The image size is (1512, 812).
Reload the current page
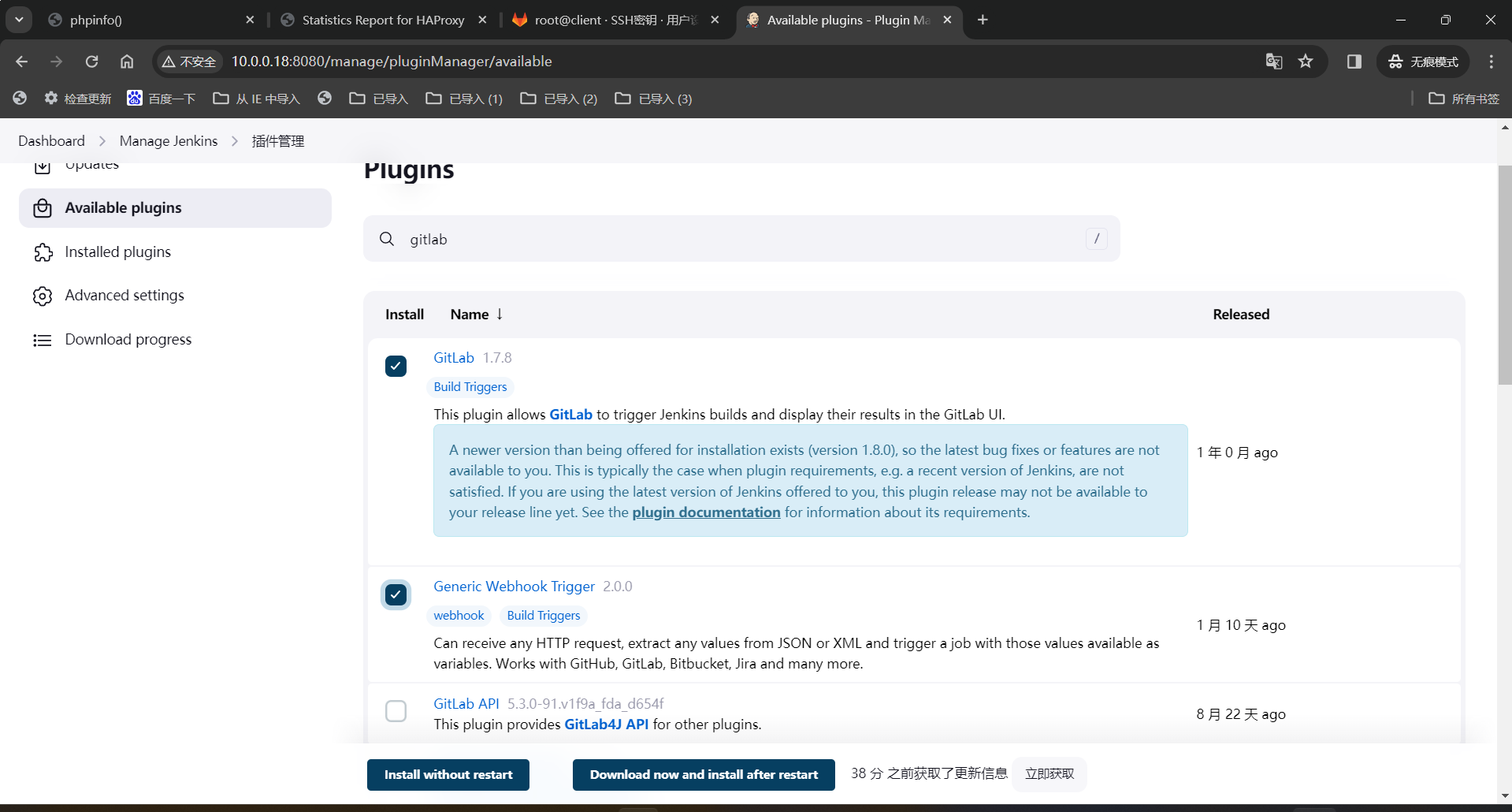click(x=92, y=61)
